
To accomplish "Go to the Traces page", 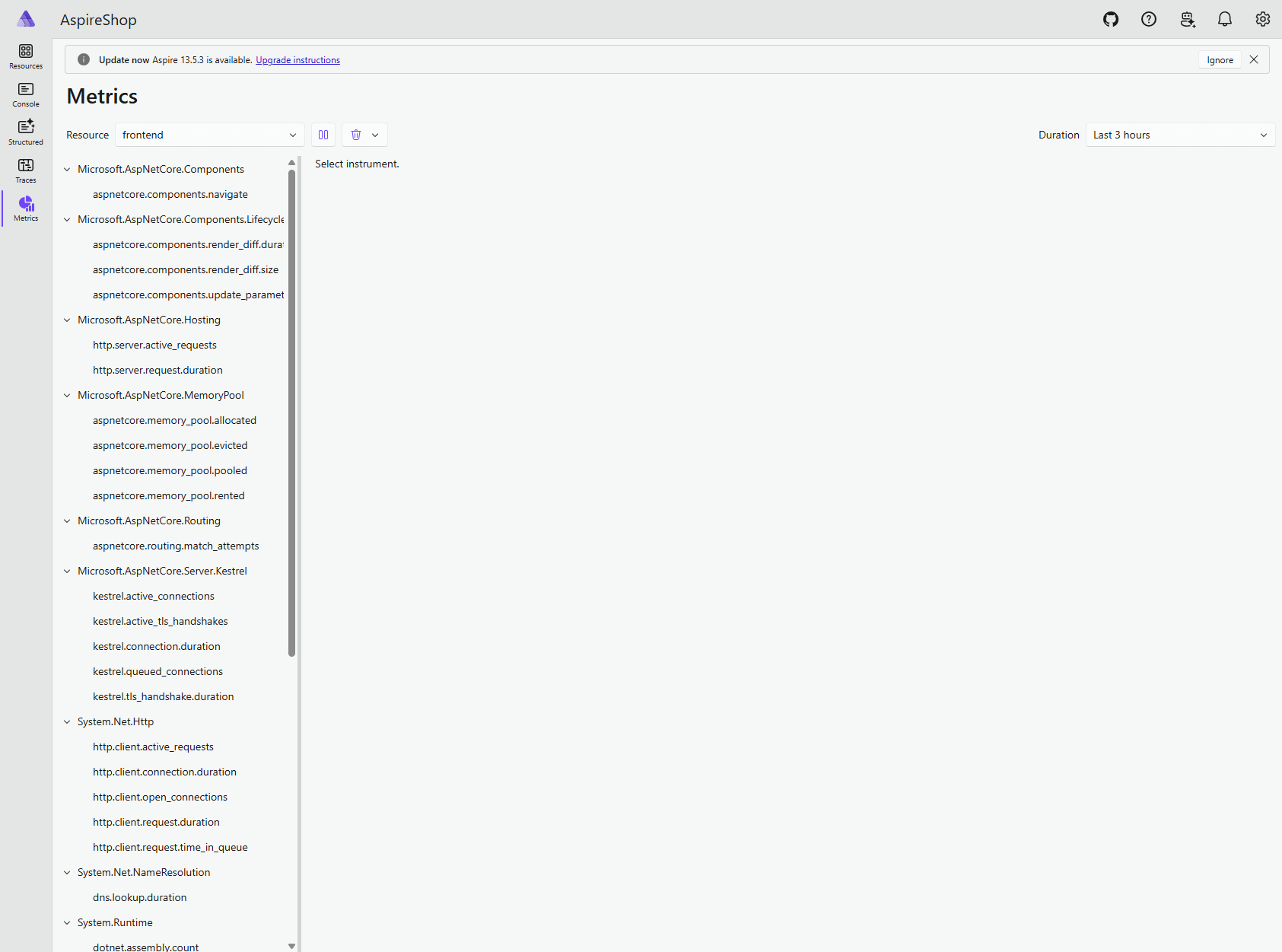I will point(26,171).
